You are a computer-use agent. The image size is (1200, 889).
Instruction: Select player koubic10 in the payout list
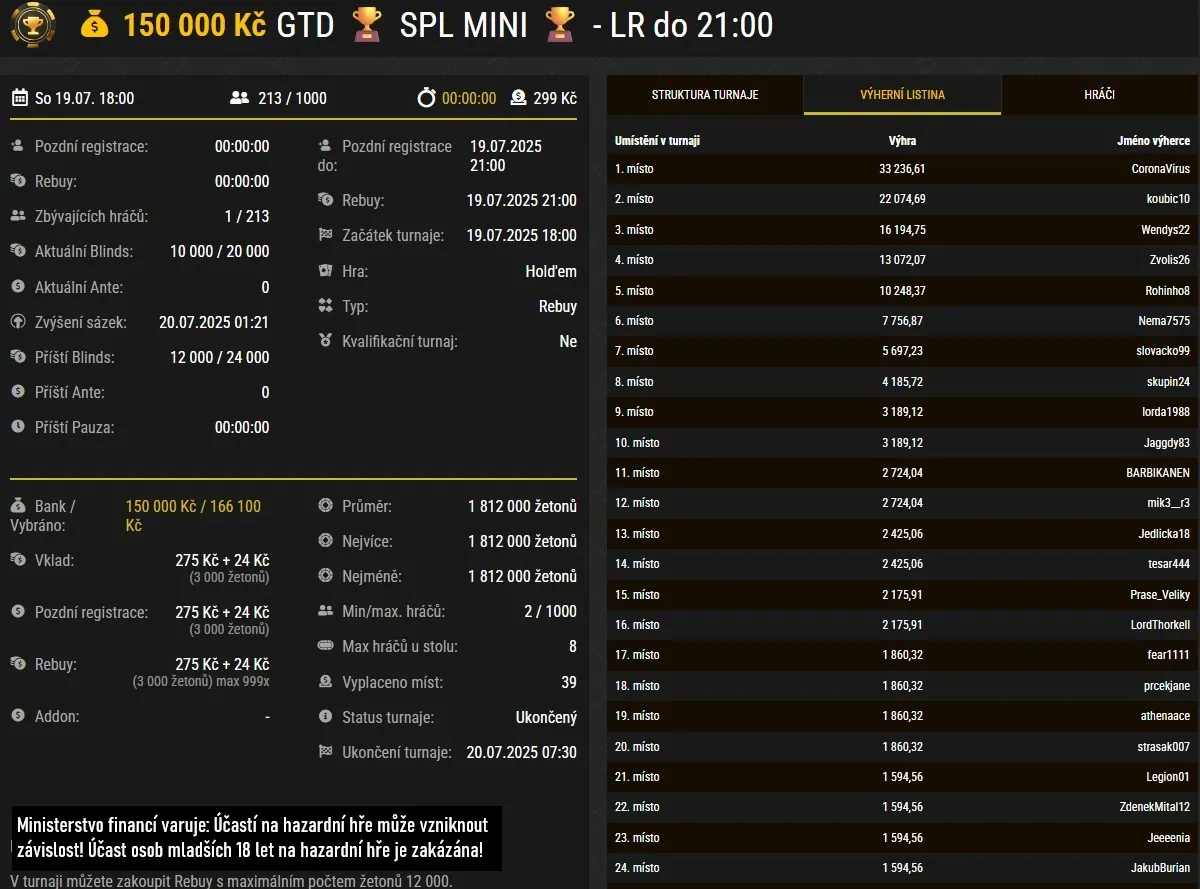1168,199
